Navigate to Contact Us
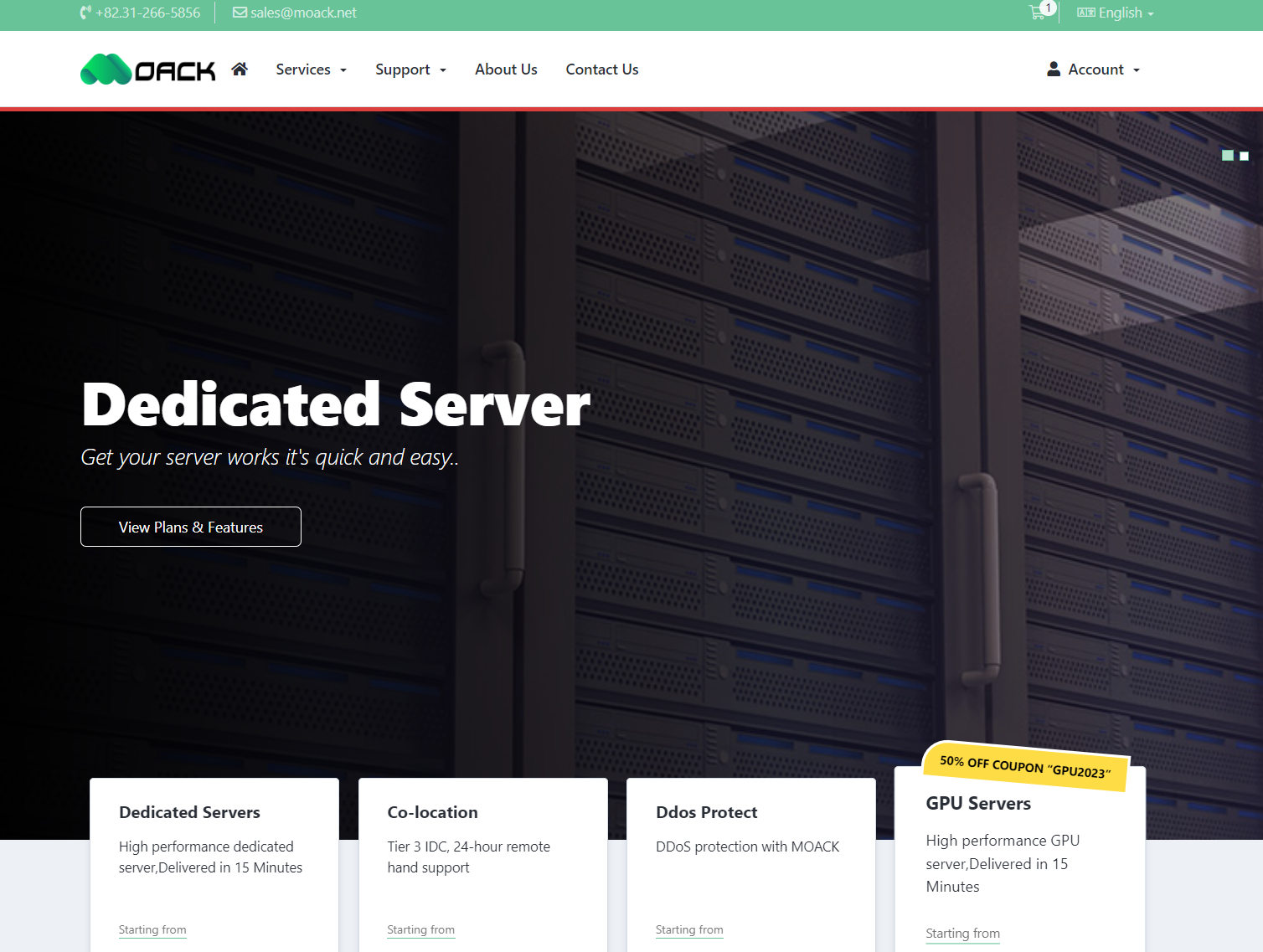This screenshot has width=1263, height=952. (601, 69)
